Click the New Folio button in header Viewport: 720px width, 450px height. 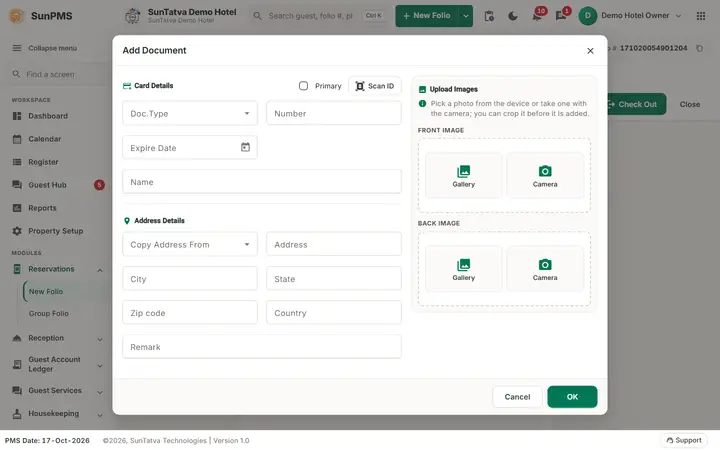(x=427, y=16)
